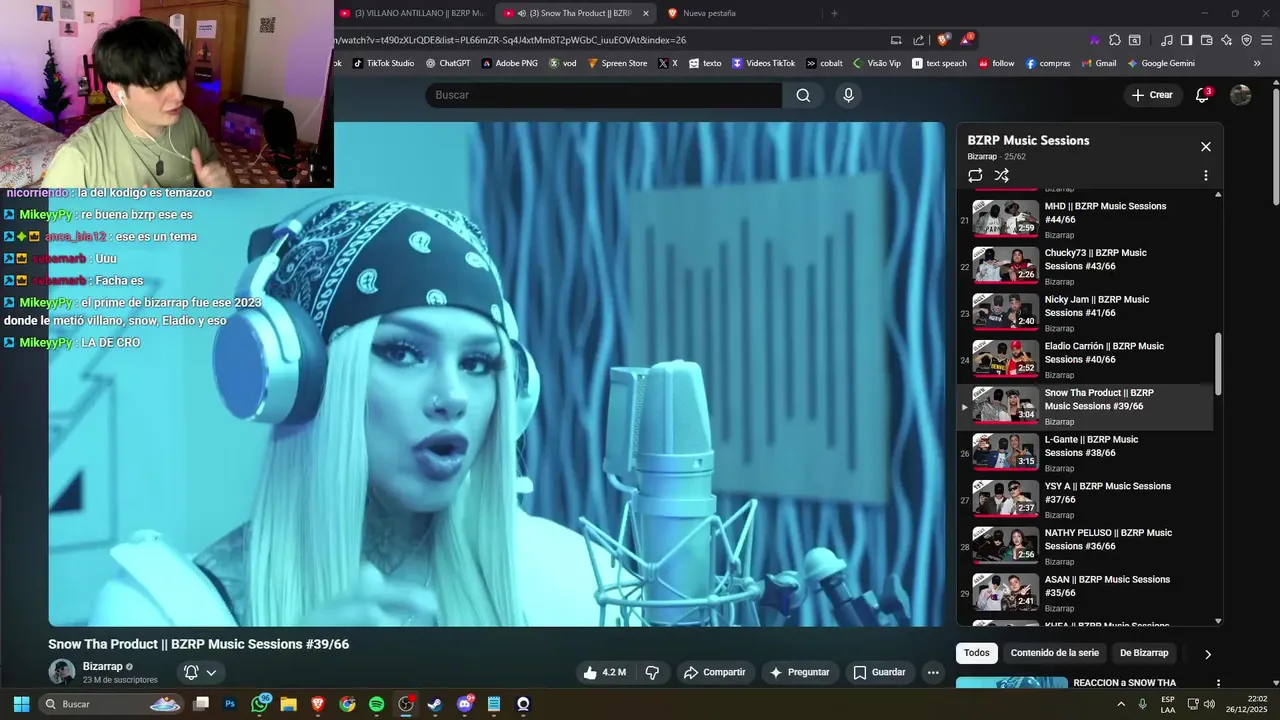Image resolution: width=1280 pixels, height=720 pixels.
Task: Open Steam from taskbar
Action: 435,704
